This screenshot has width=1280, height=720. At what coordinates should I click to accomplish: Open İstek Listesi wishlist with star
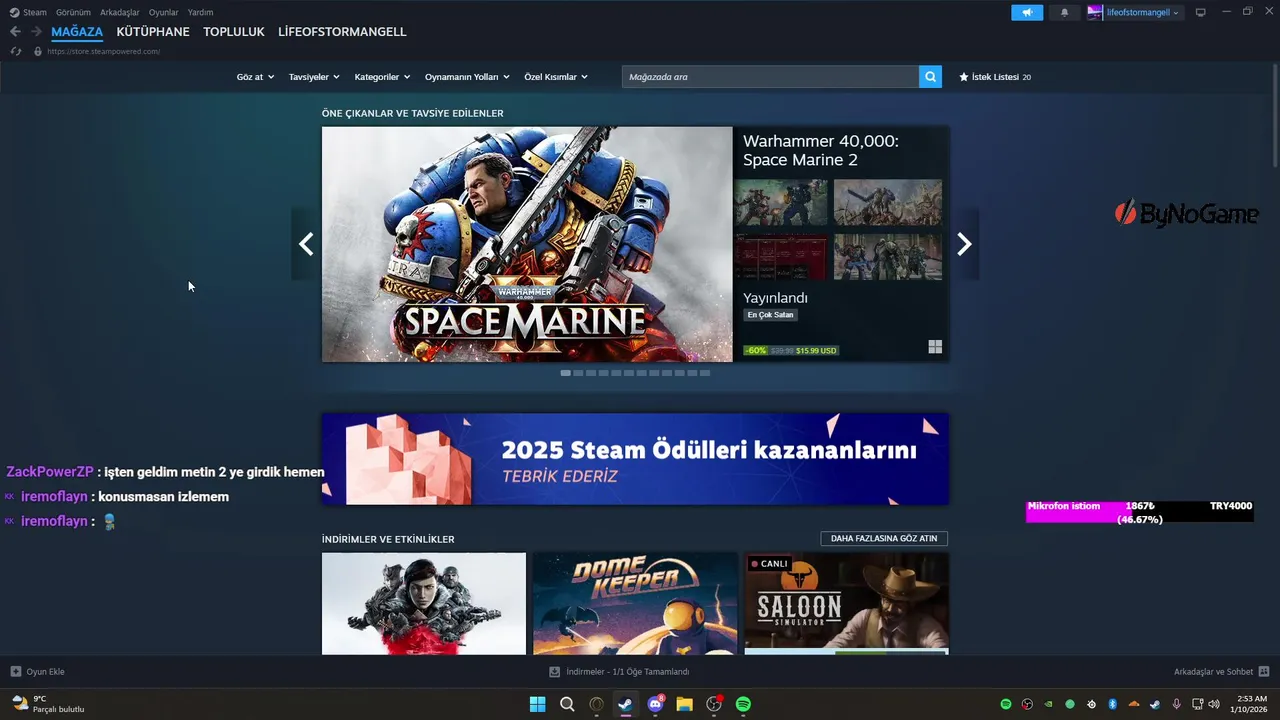point(994,77)
